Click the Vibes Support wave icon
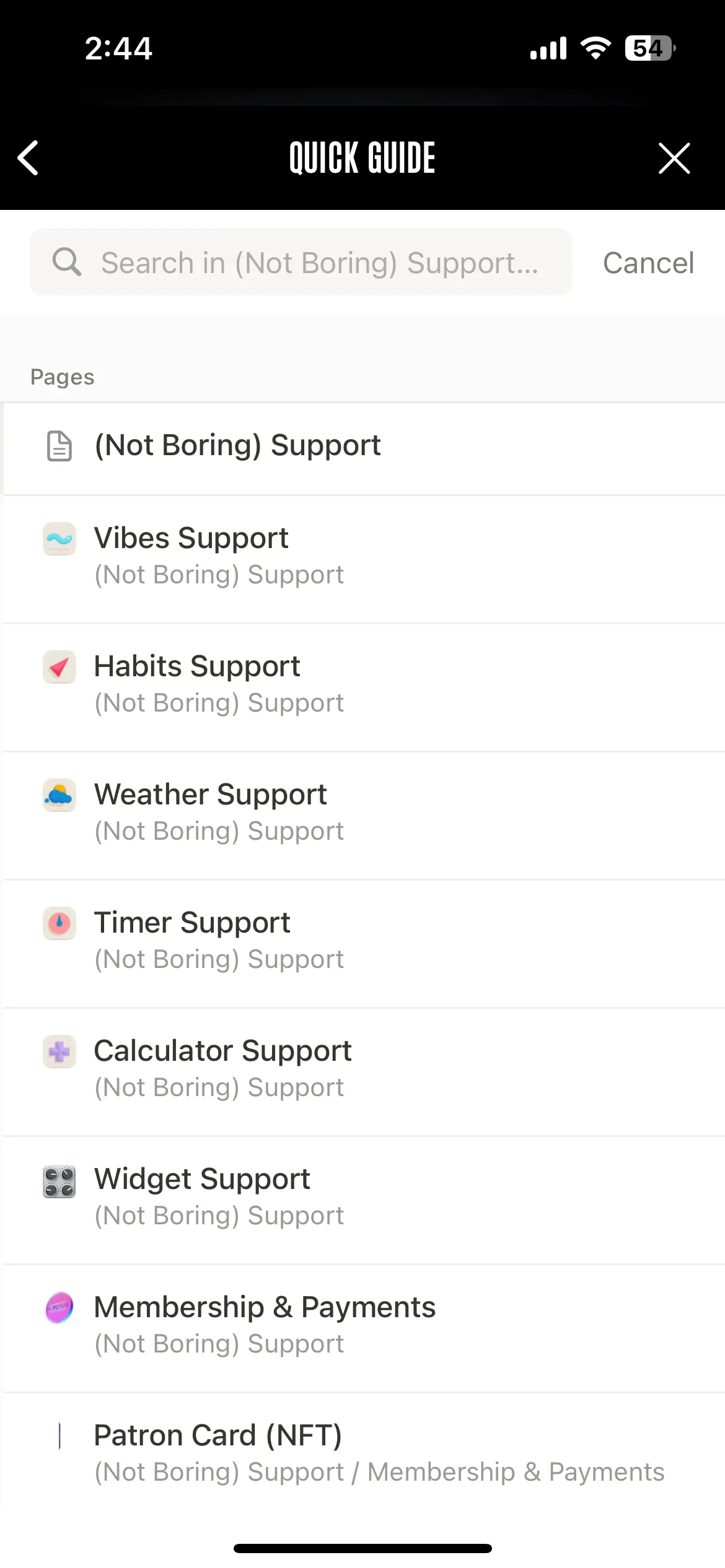The height and width of the screenshot is (1568, 725). pyautogui.click(x=59, y=539)
